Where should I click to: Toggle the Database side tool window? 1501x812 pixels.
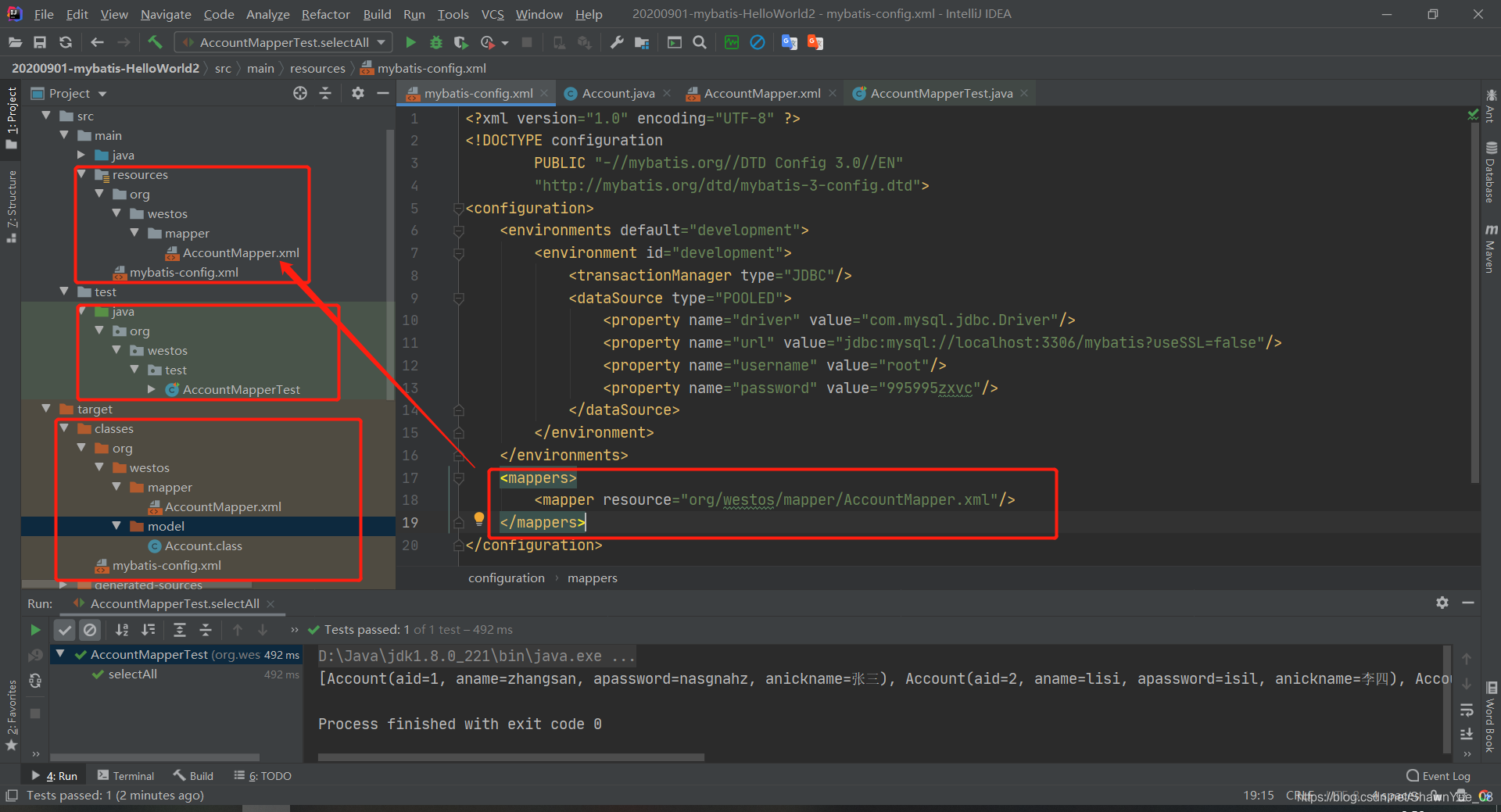[1491, 172]
